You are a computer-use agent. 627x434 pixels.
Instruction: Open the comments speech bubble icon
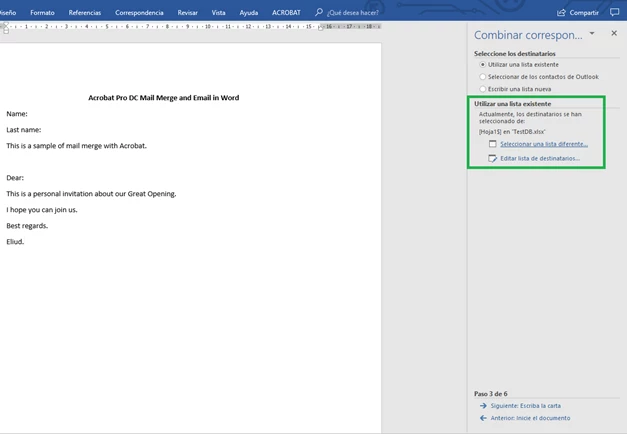point(615,12)
